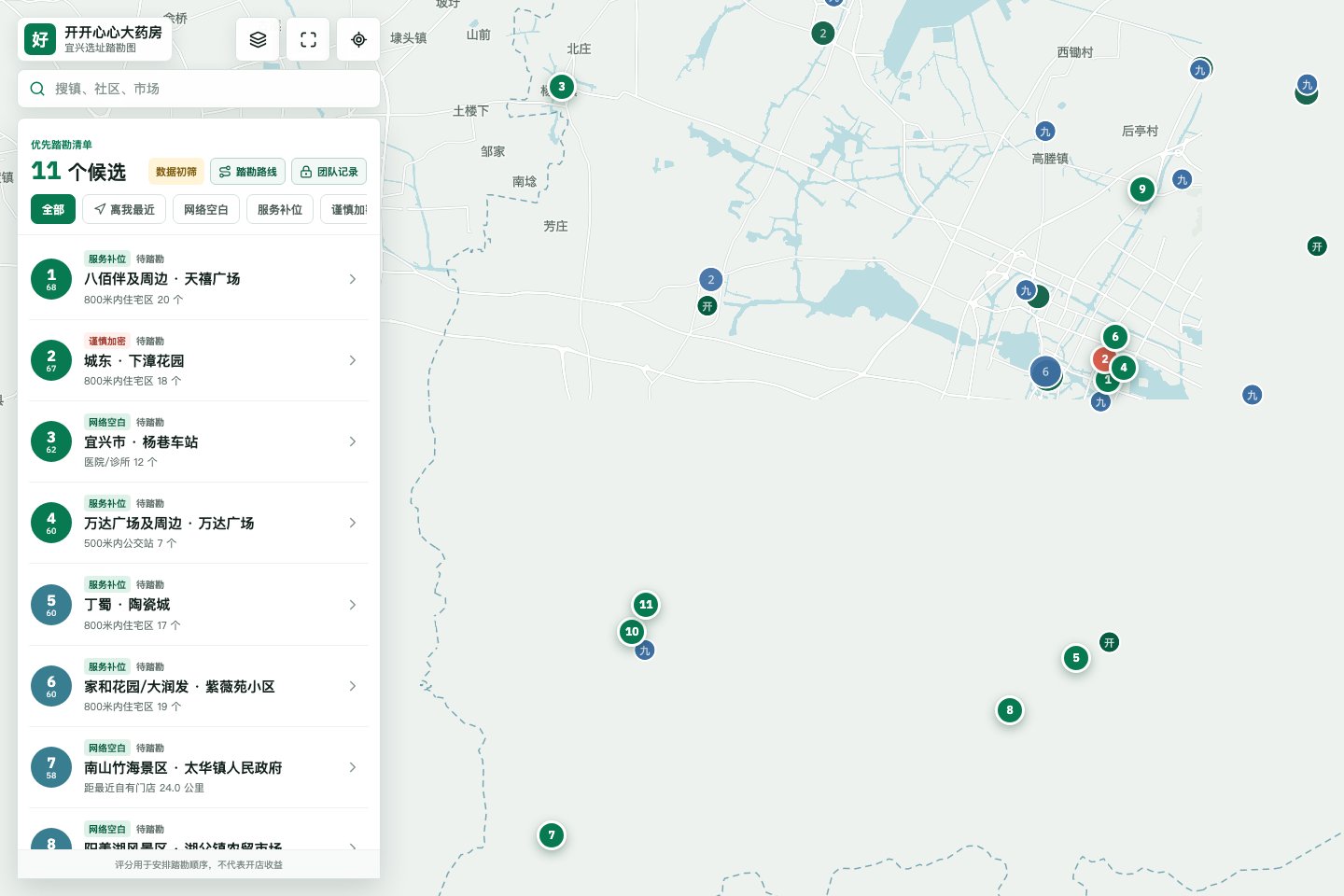Click map marker number 8
The image size is (1344, 896).
[x=1010, y=710]
